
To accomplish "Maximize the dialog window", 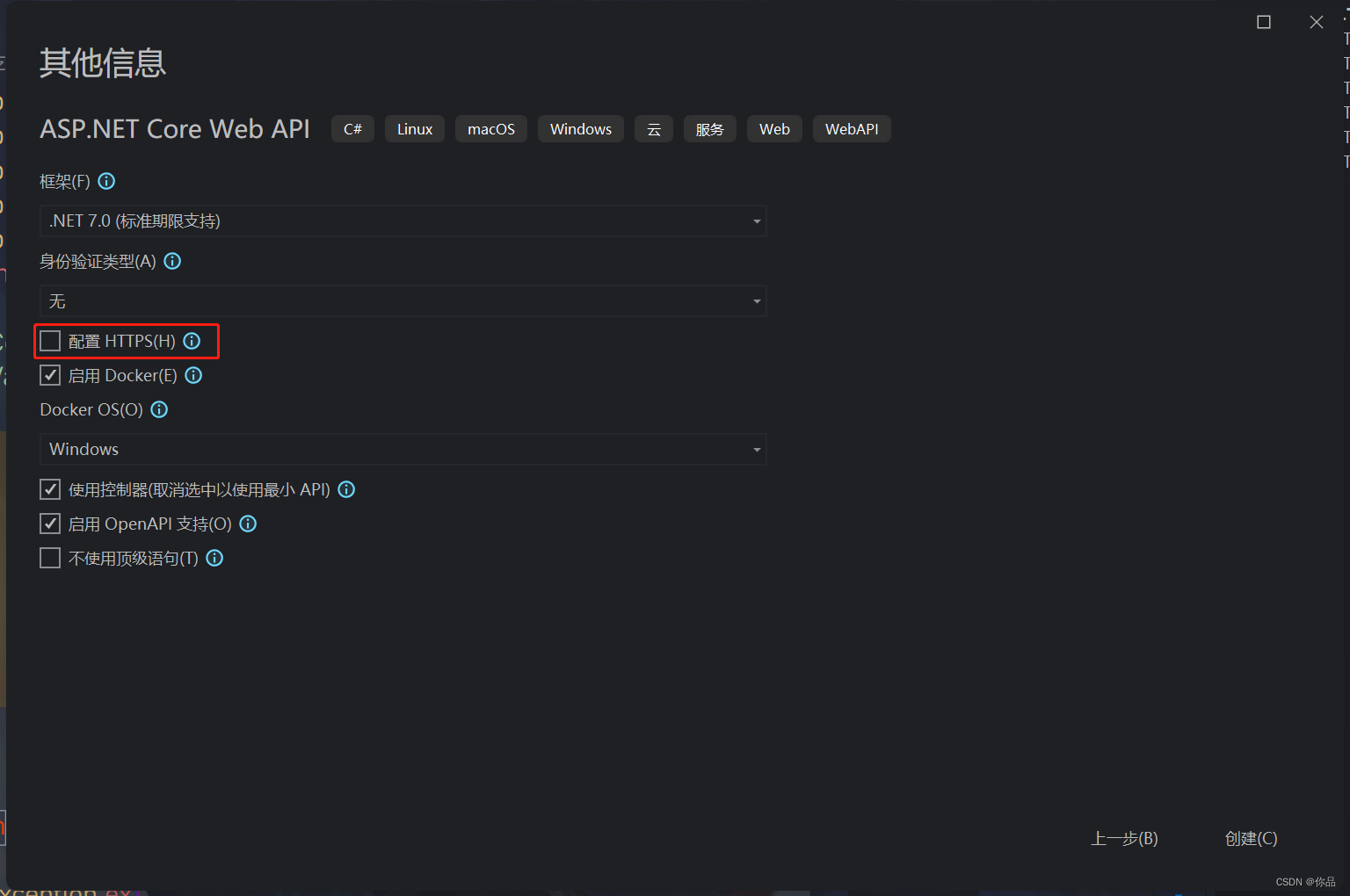I will pyautogui.click(x=1264, y=22).
